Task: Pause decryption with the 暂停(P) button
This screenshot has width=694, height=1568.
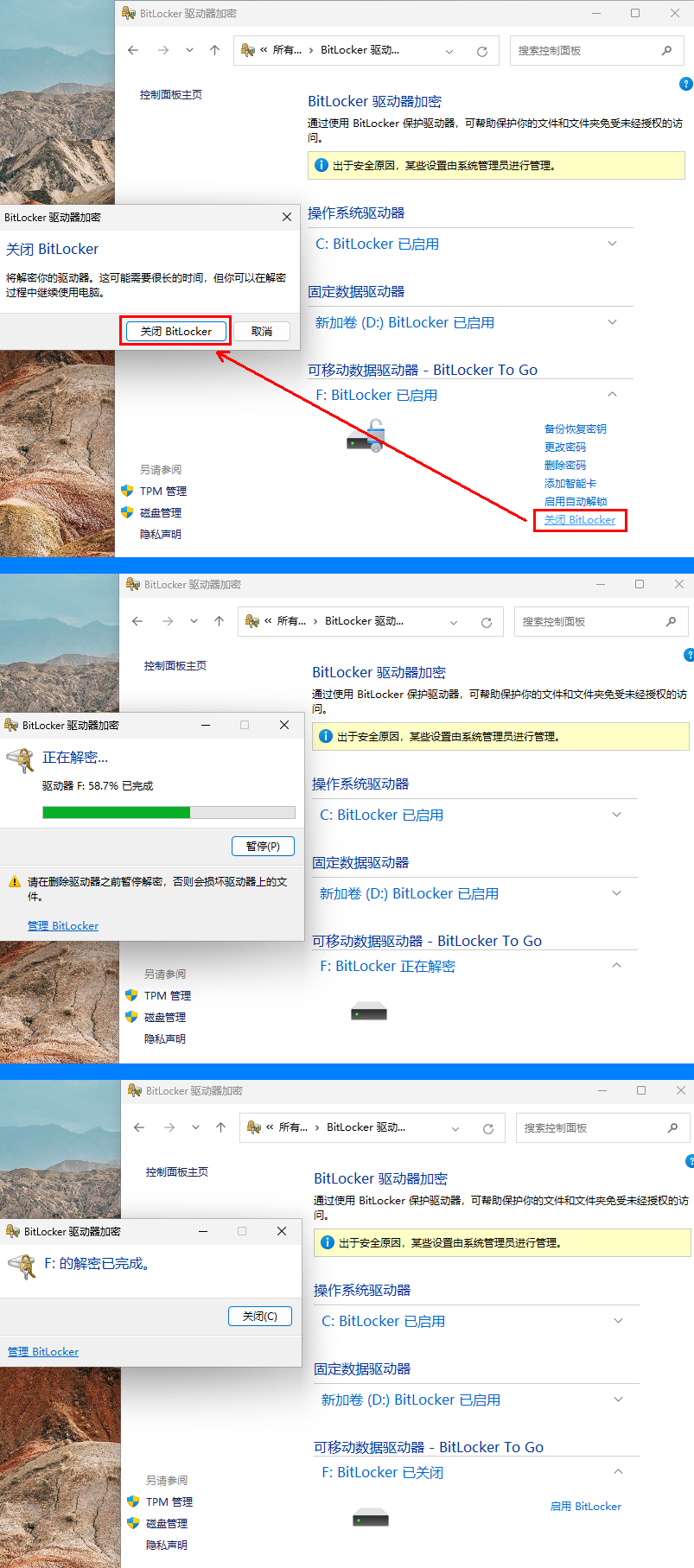Action: 263,846
